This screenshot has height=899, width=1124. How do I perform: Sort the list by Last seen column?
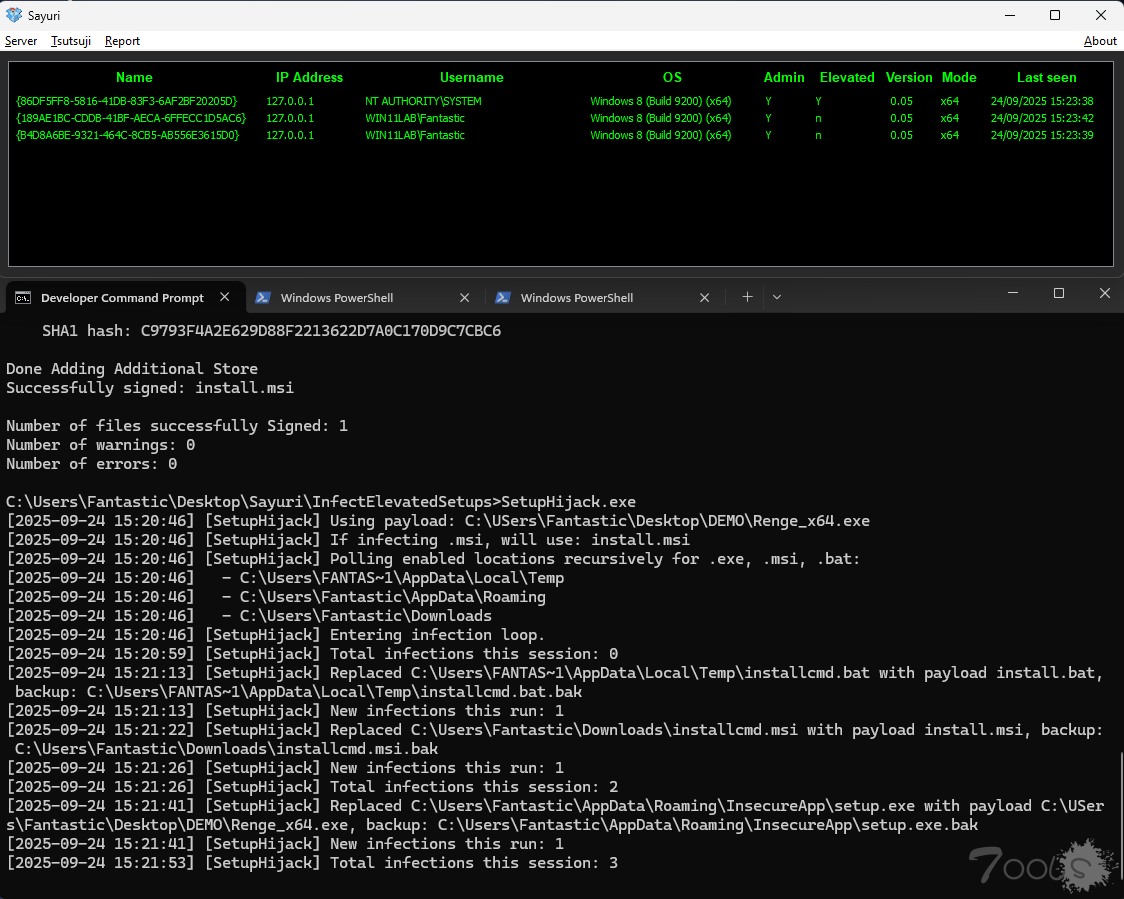coord(1046,77)
